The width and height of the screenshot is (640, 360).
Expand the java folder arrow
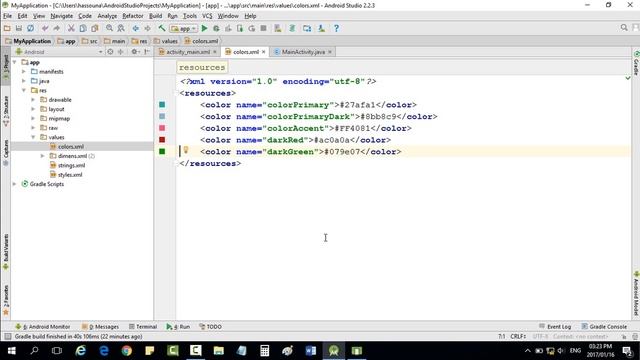pos(24,81)
